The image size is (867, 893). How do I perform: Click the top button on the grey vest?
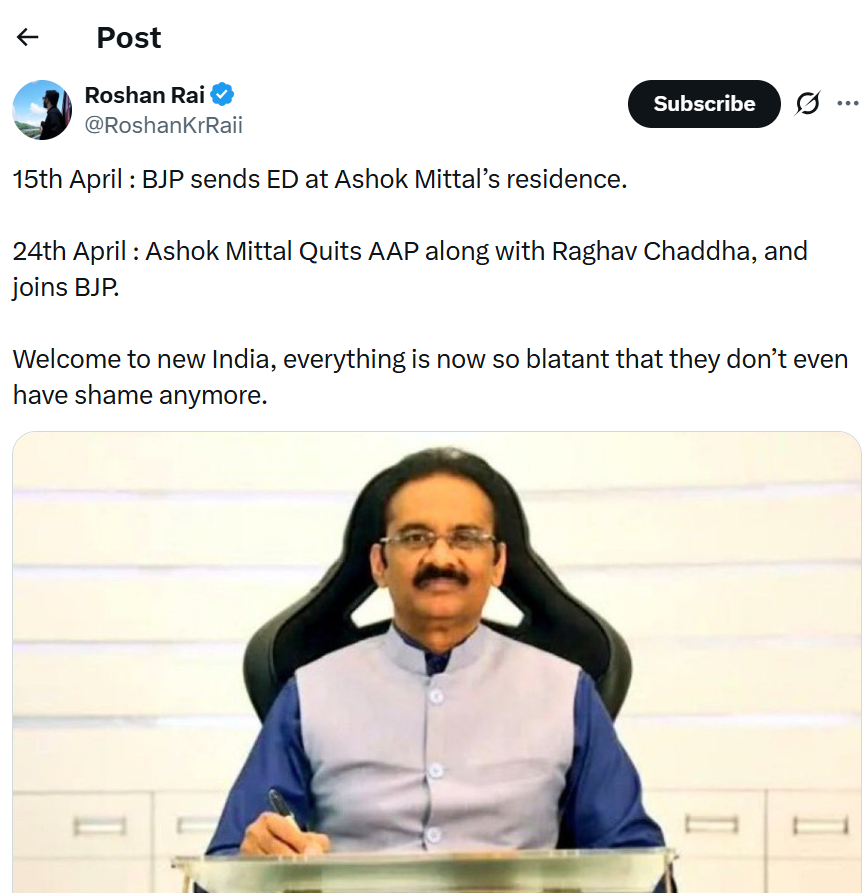[436, 696]
